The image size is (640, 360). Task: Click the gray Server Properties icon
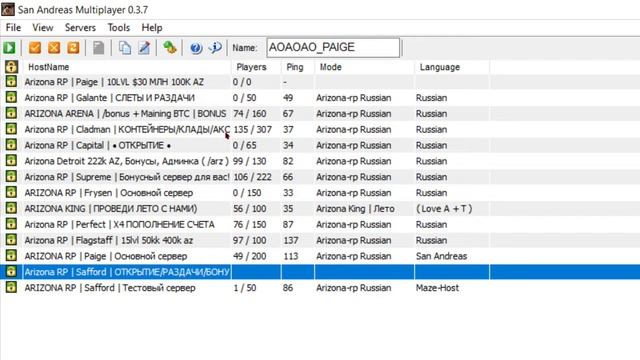pos(98,48)
